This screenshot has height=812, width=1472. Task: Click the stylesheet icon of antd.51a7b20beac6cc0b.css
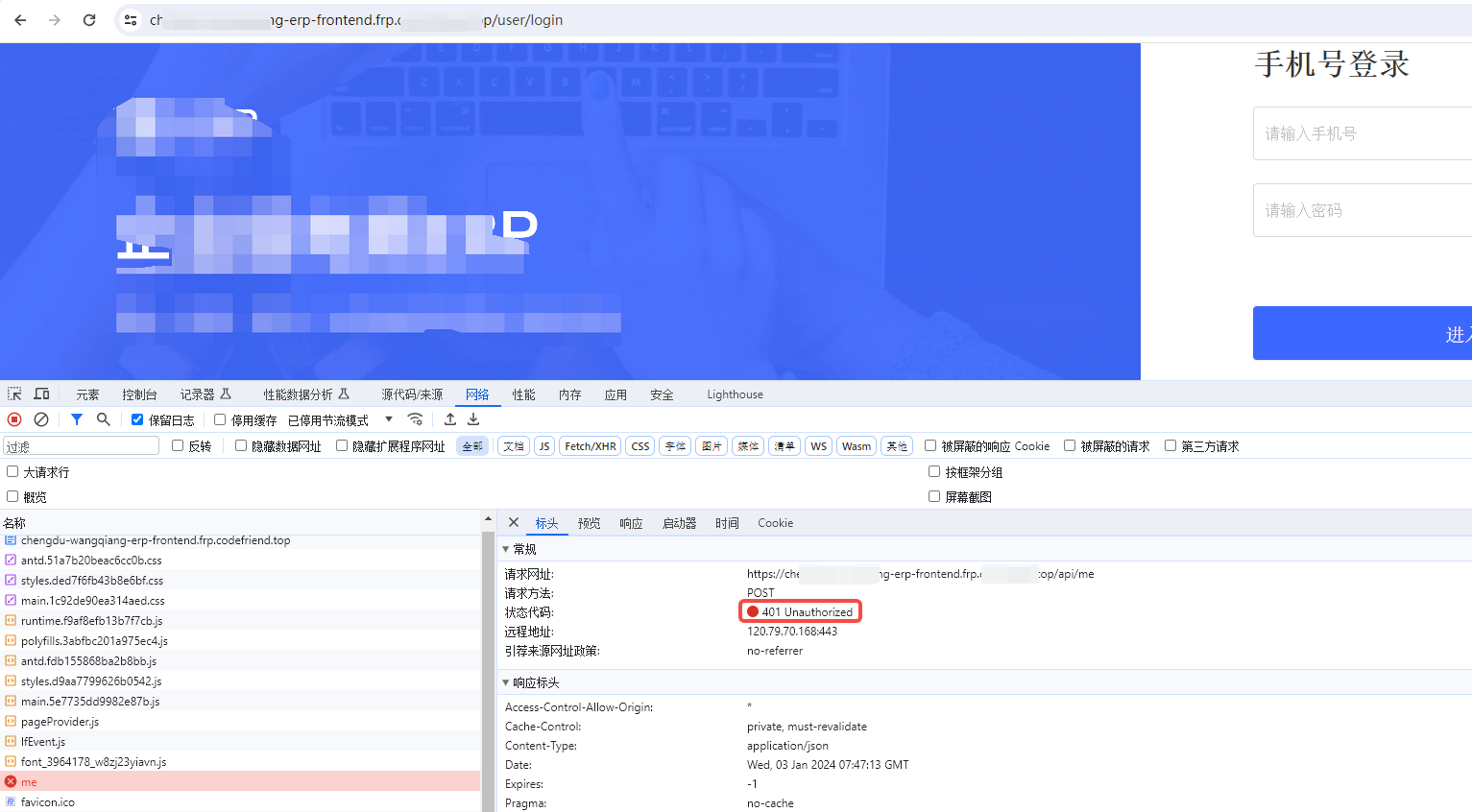[11, 561]
